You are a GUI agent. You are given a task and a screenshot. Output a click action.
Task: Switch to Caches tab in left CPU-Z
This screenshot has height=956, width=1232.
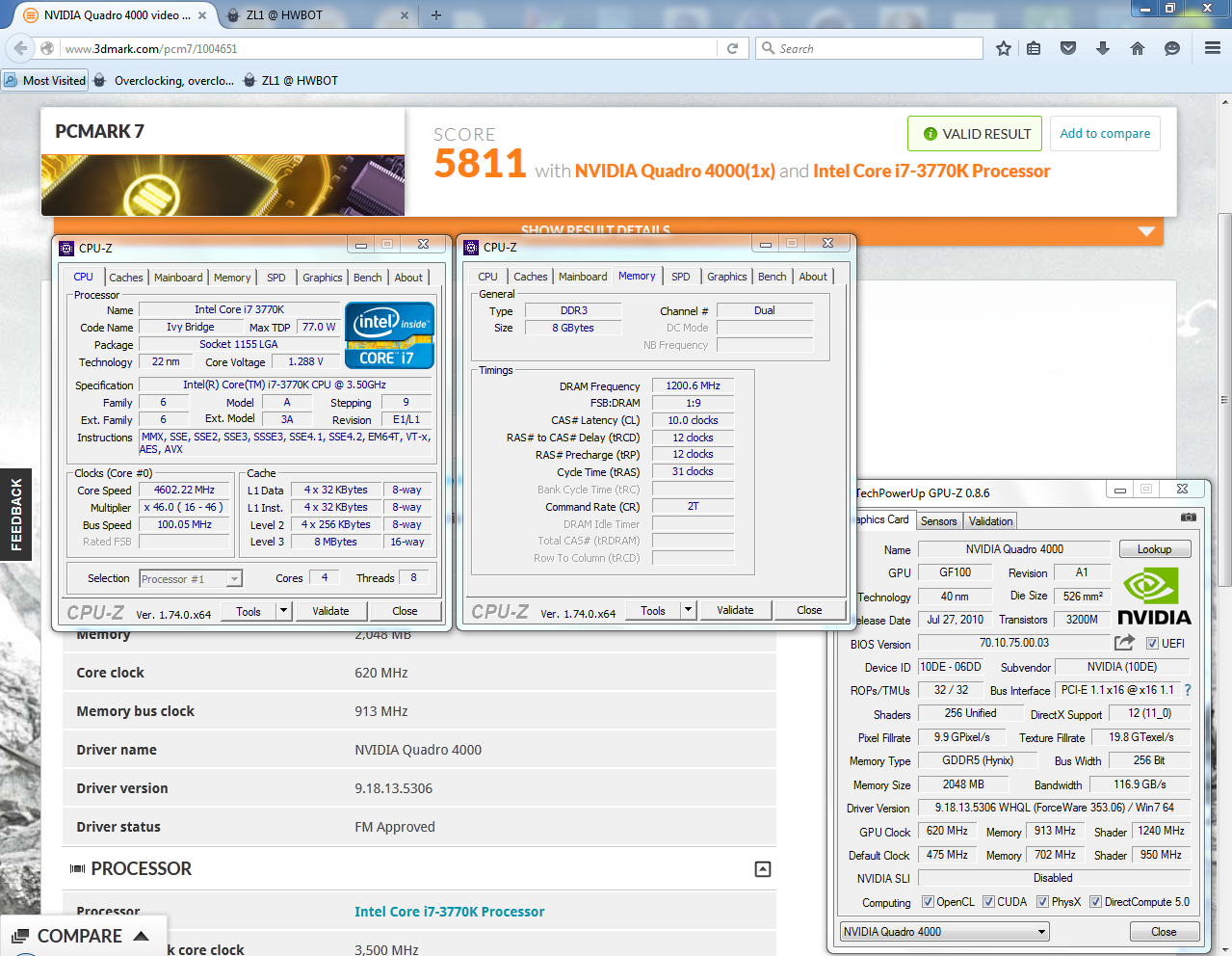pos(126,278)
